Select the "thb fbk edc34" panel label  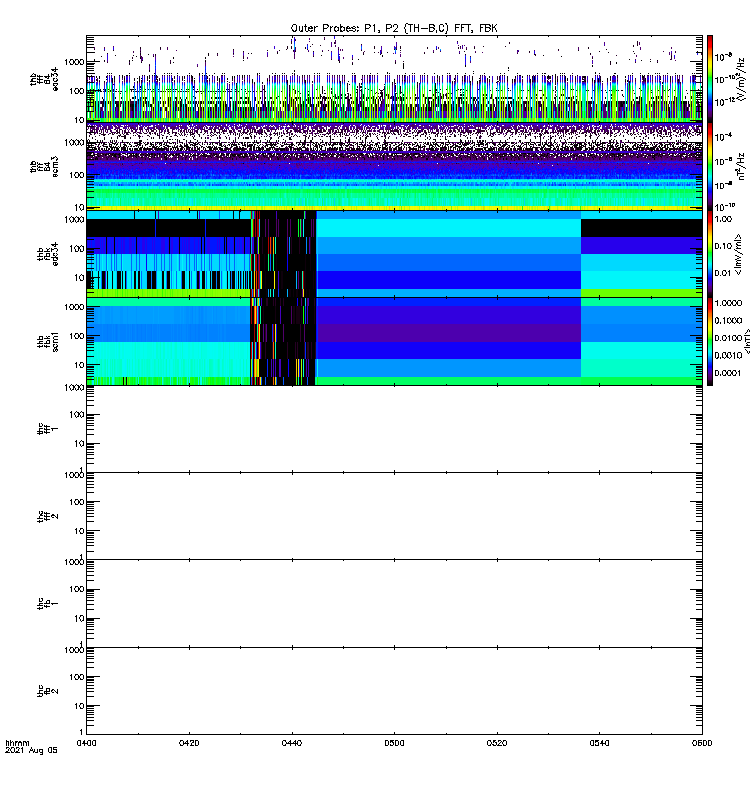pyautogui.click(x=48, y=254)
